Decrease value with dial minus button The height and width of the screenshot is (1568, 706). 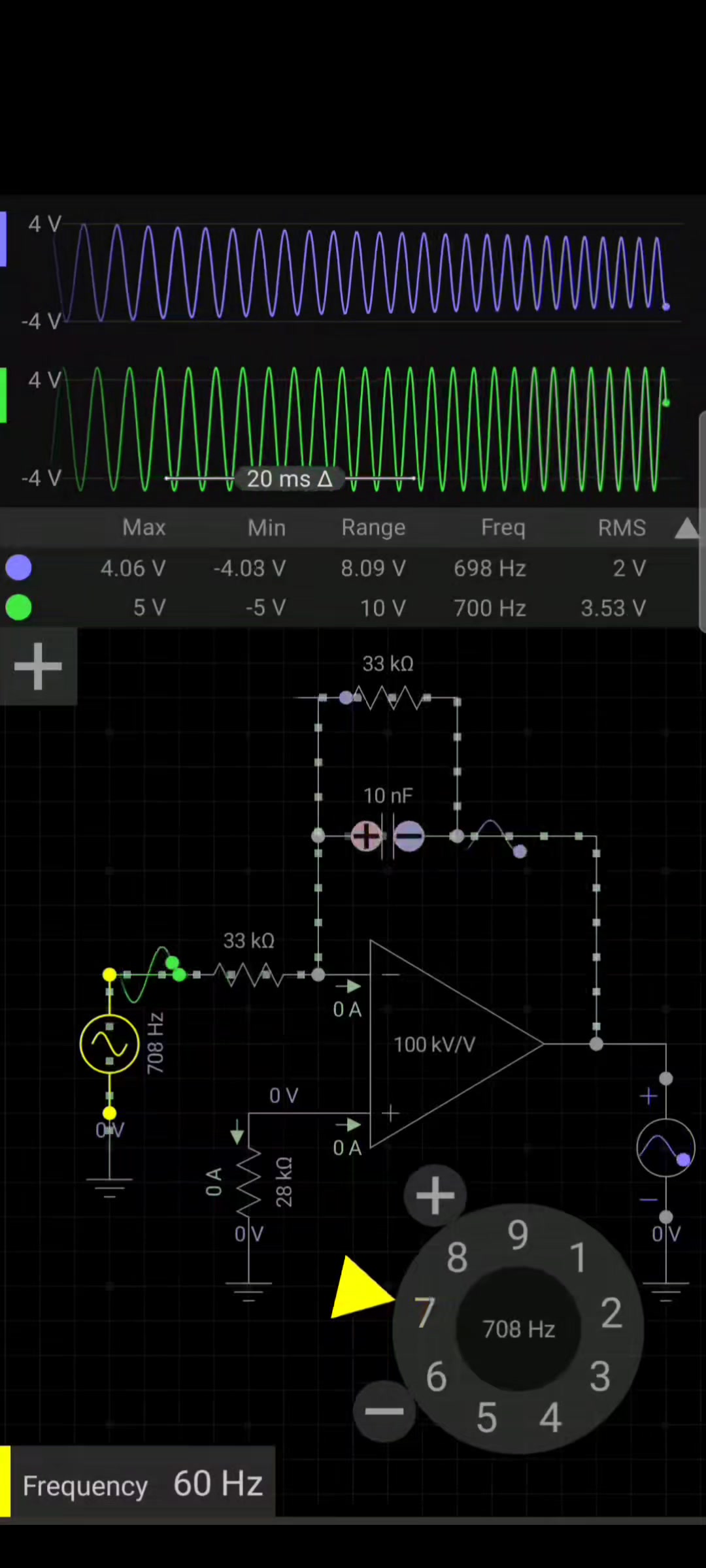coord(384,1411)
